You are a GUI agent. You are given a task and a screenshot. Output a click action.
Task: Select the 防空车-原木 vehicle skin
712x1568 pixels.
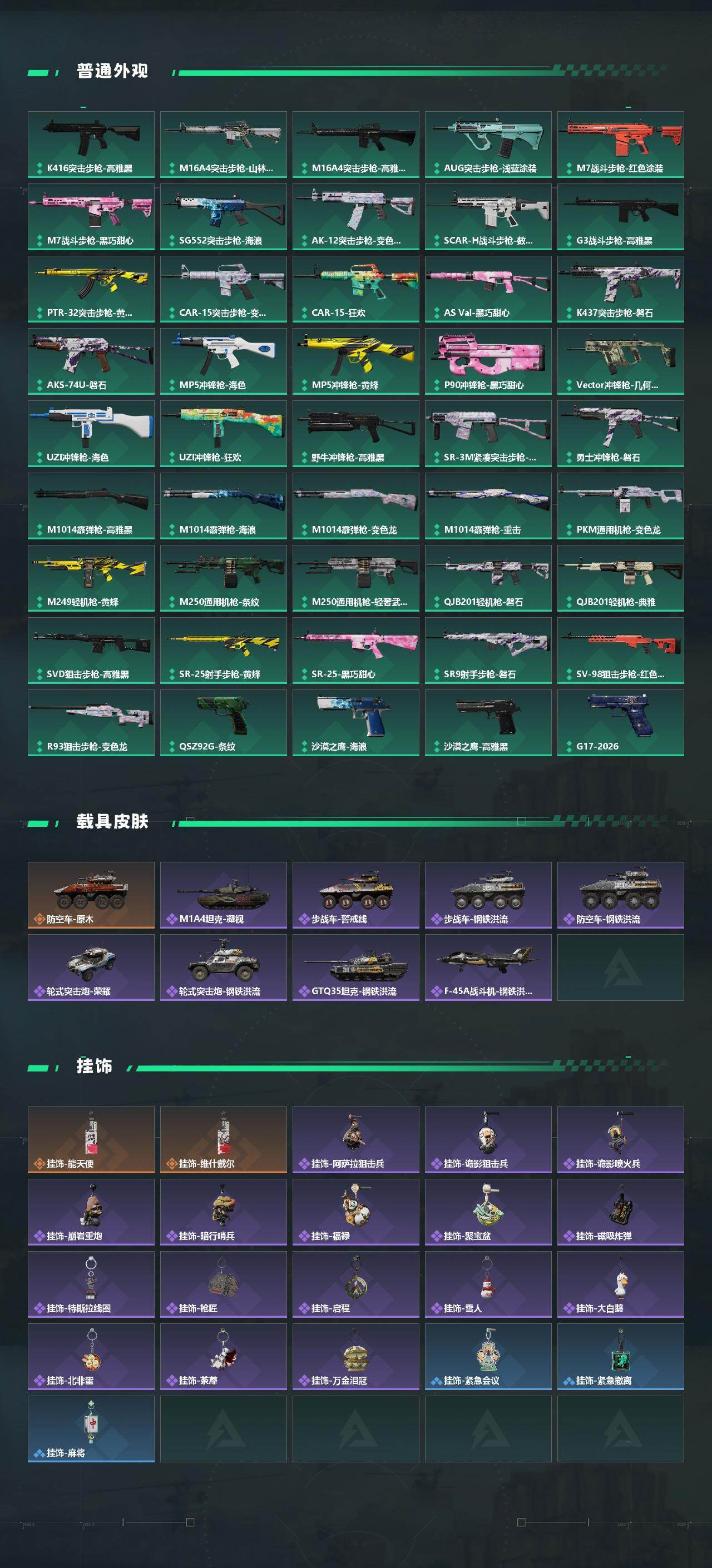click(x=91, y=895)
